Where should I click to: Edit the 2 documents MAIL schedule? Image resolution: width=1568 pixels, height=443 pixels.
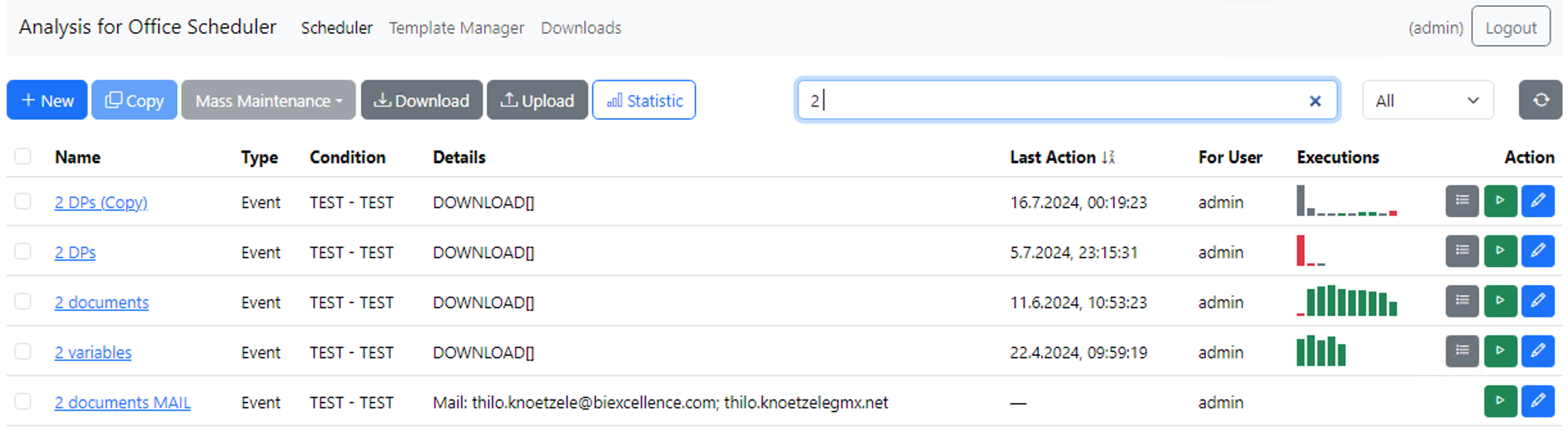click(1538, 401)
